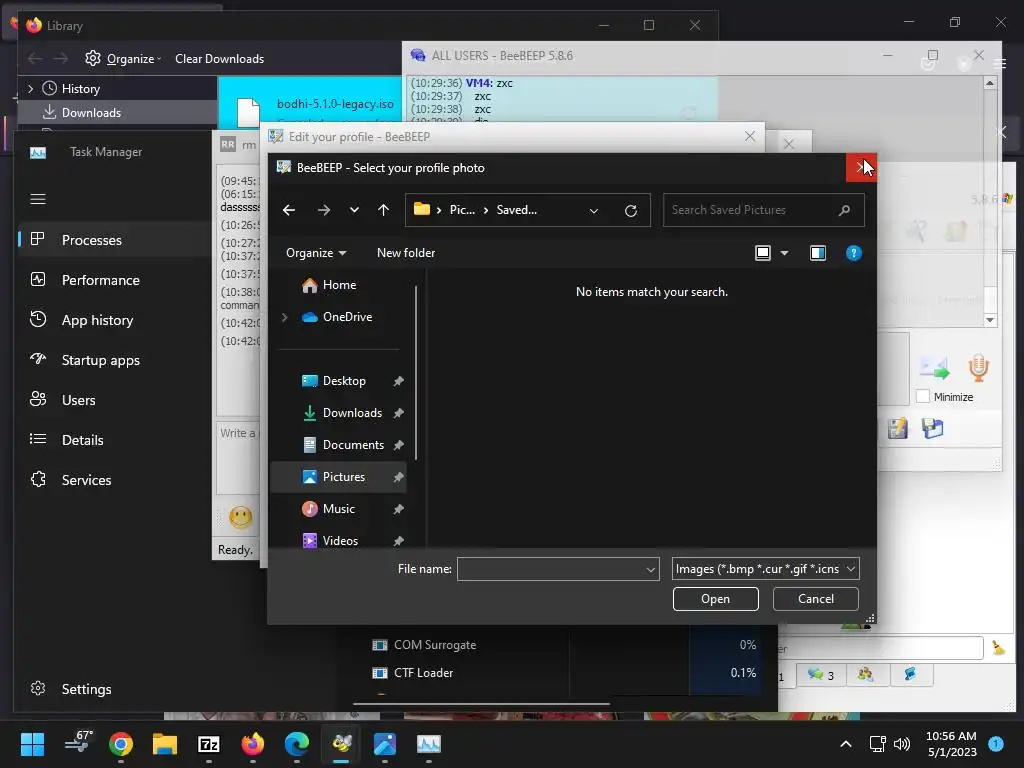Select Downloads in Firefox Library sidebar
The width and height of the screenshot is (1024, 768).
[118, 112]
